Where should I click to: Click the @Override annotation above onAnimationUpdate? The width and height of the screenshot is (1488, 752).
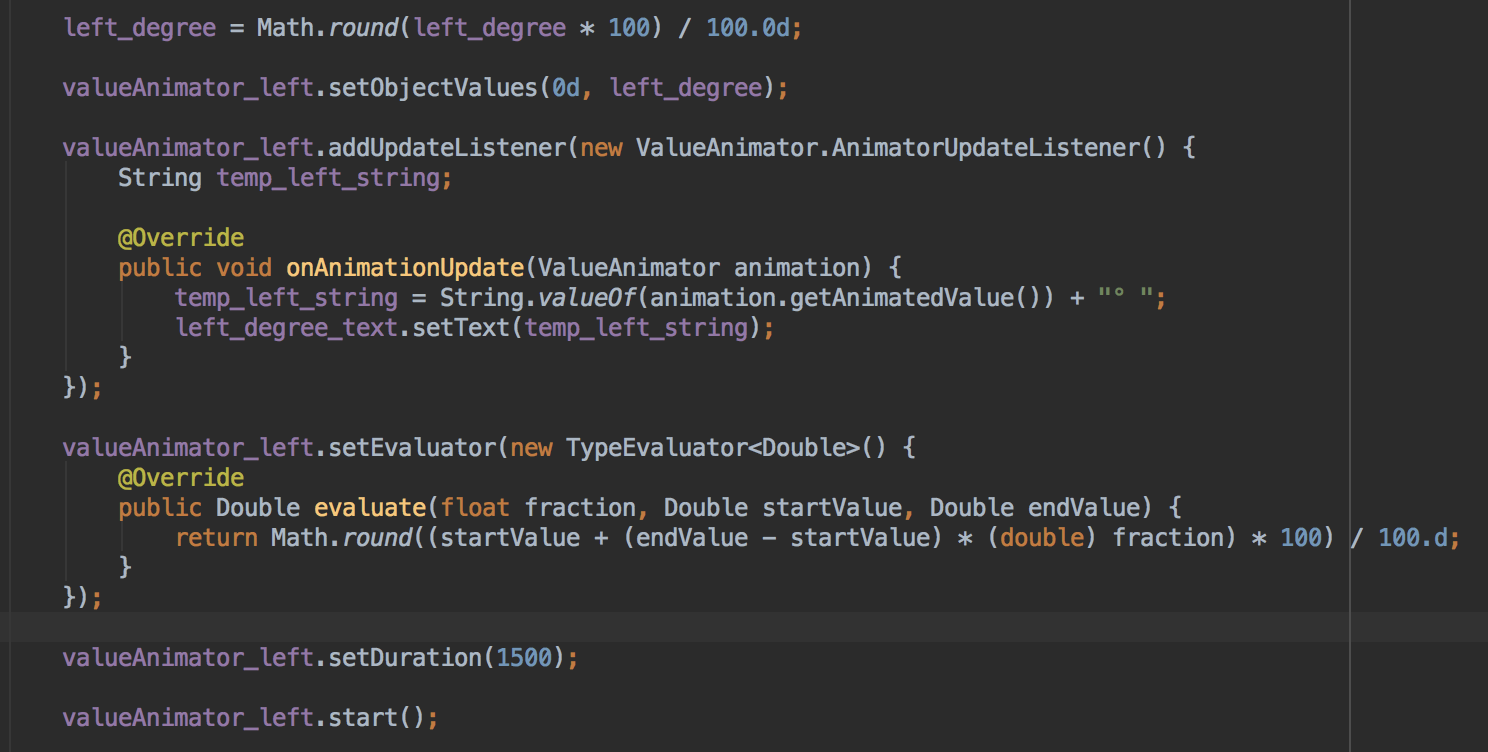181,238
